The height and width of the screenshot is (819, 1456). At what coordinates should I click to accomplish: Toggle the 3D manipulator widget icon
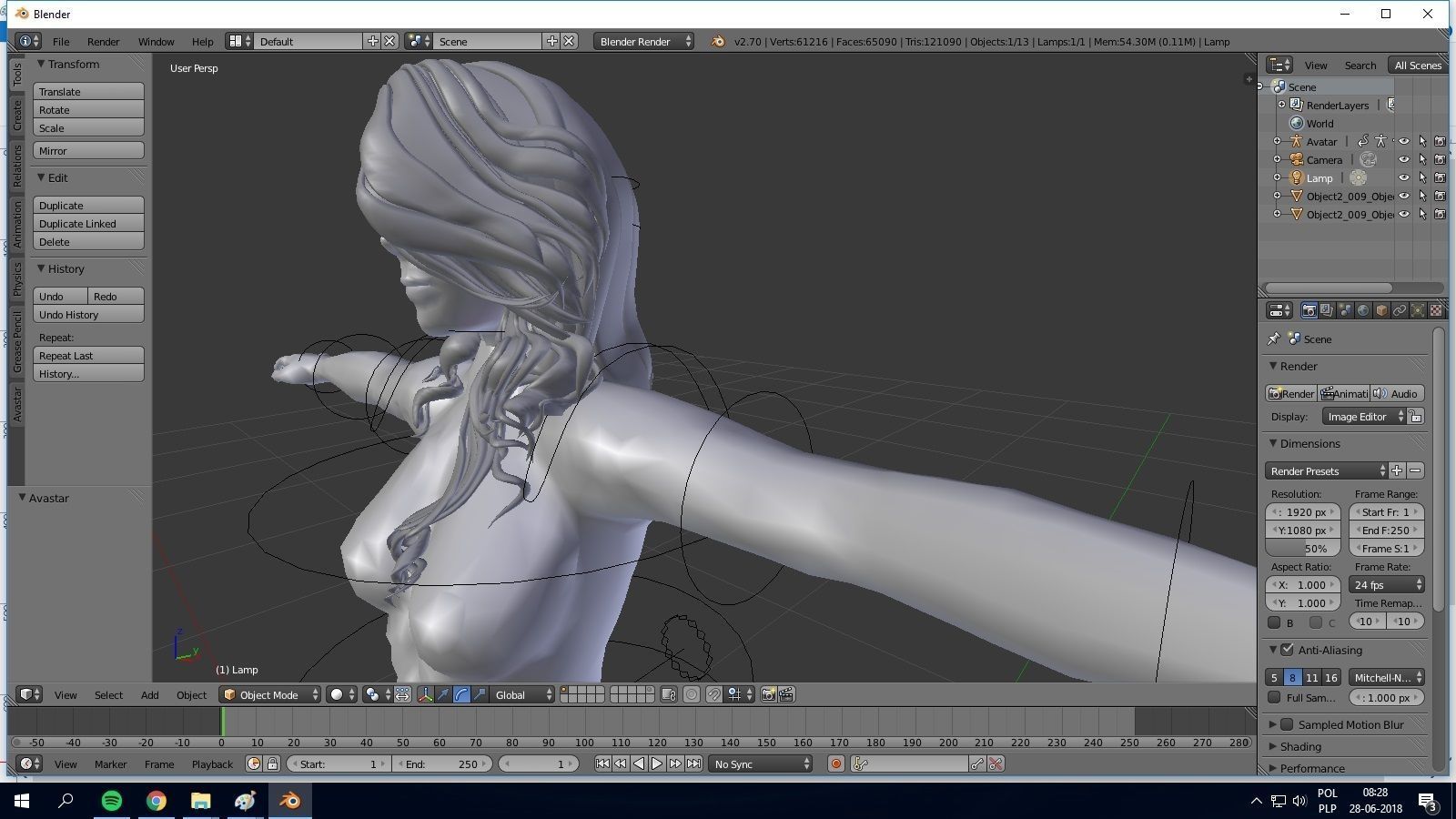[x=425, y=694]
